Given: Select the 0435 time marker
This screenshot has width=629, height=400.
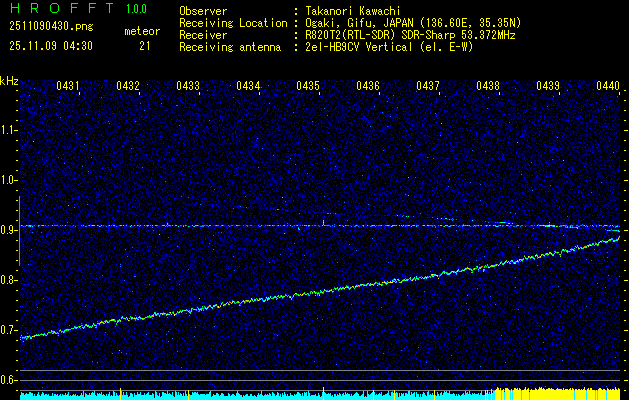Looking at the screenshot, I should point(308,87).
